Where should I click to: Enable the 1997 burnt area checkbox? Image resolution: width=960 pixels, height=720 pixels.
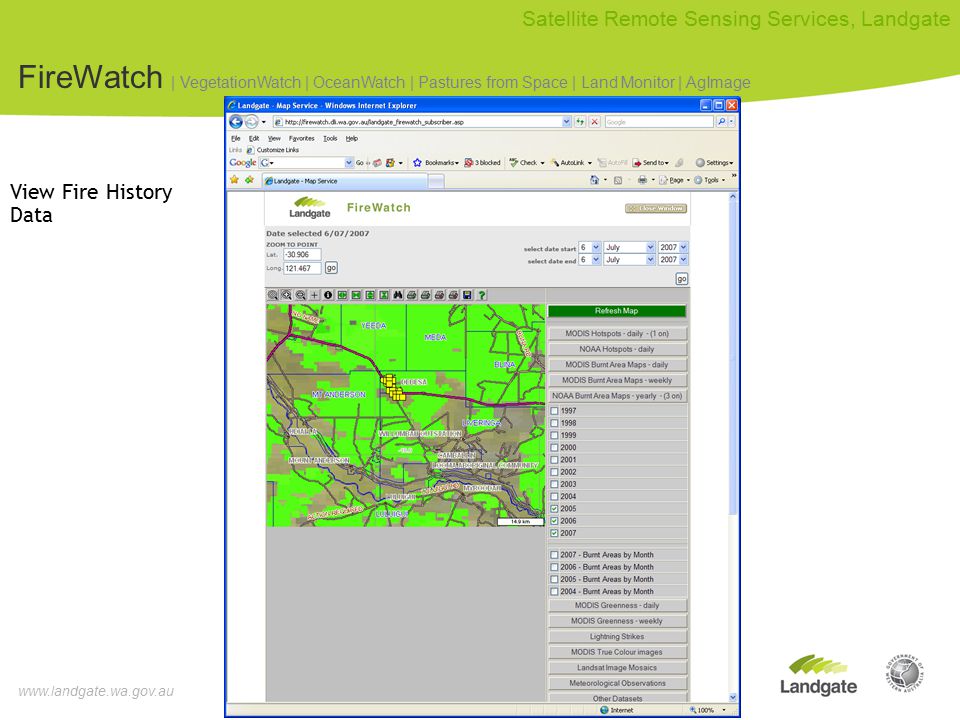(554, 411)
